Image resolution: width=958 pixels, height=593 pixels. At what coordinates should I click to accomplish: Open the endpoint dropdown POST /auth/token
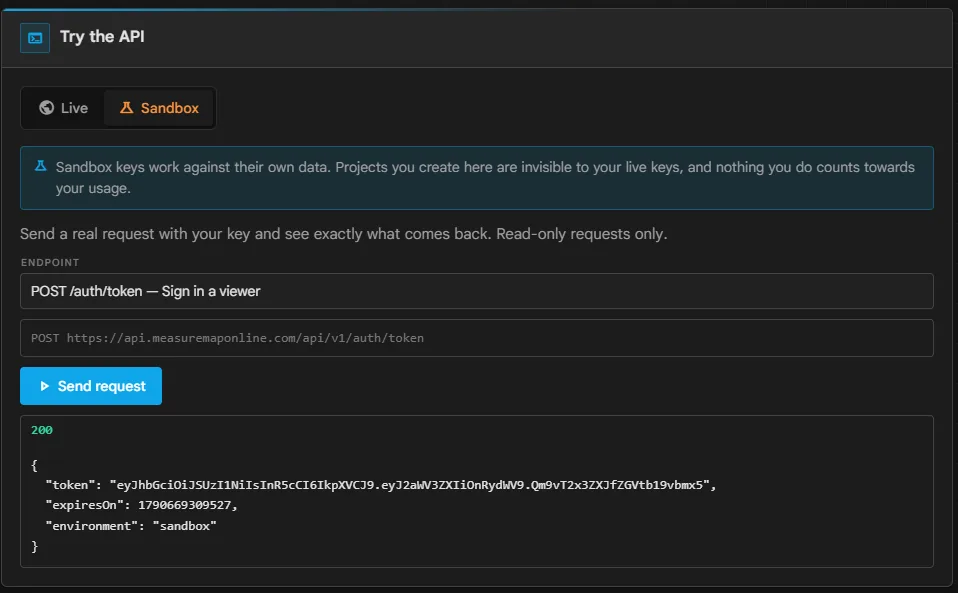pyautogui.click(x=477, y=291)
